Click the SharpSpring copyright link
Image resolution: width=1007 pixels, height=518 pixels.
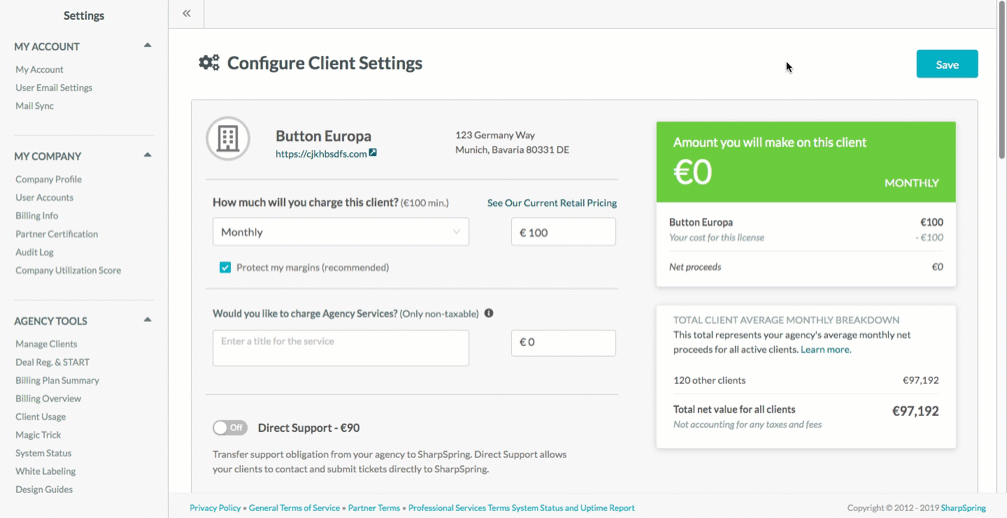[x=963, y=508]
